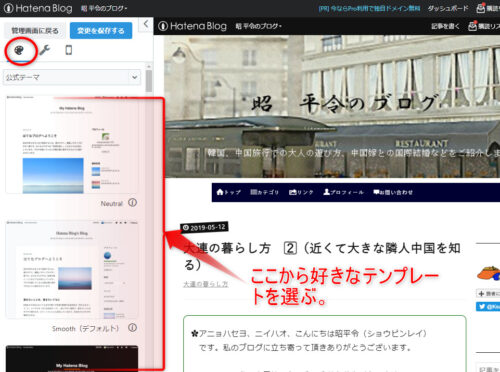Click the 変更を保存する save button
Image resolution: width=500 pixels, height=372 pixels.
click(101, 31)
